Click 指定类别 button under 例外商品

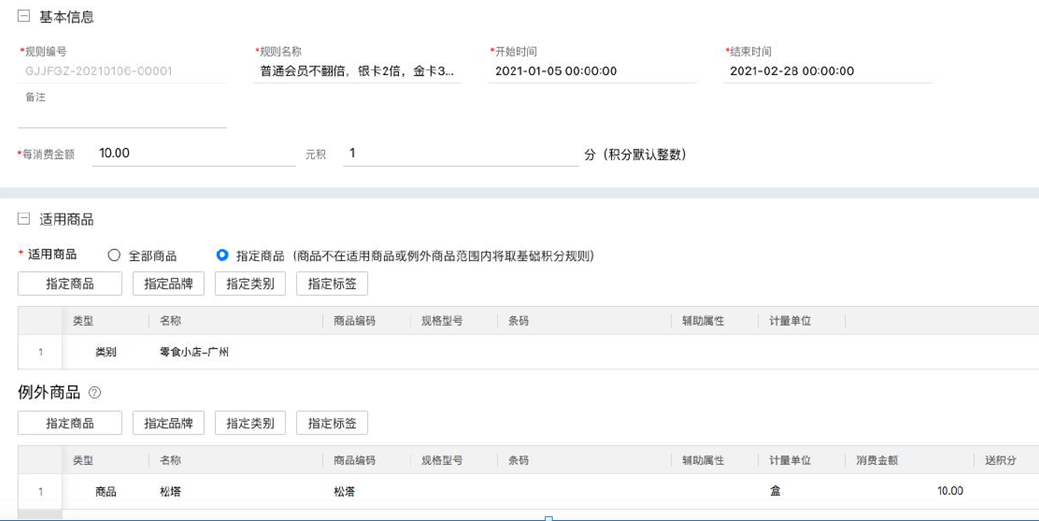pyautogui.click(x=250, y=423)
